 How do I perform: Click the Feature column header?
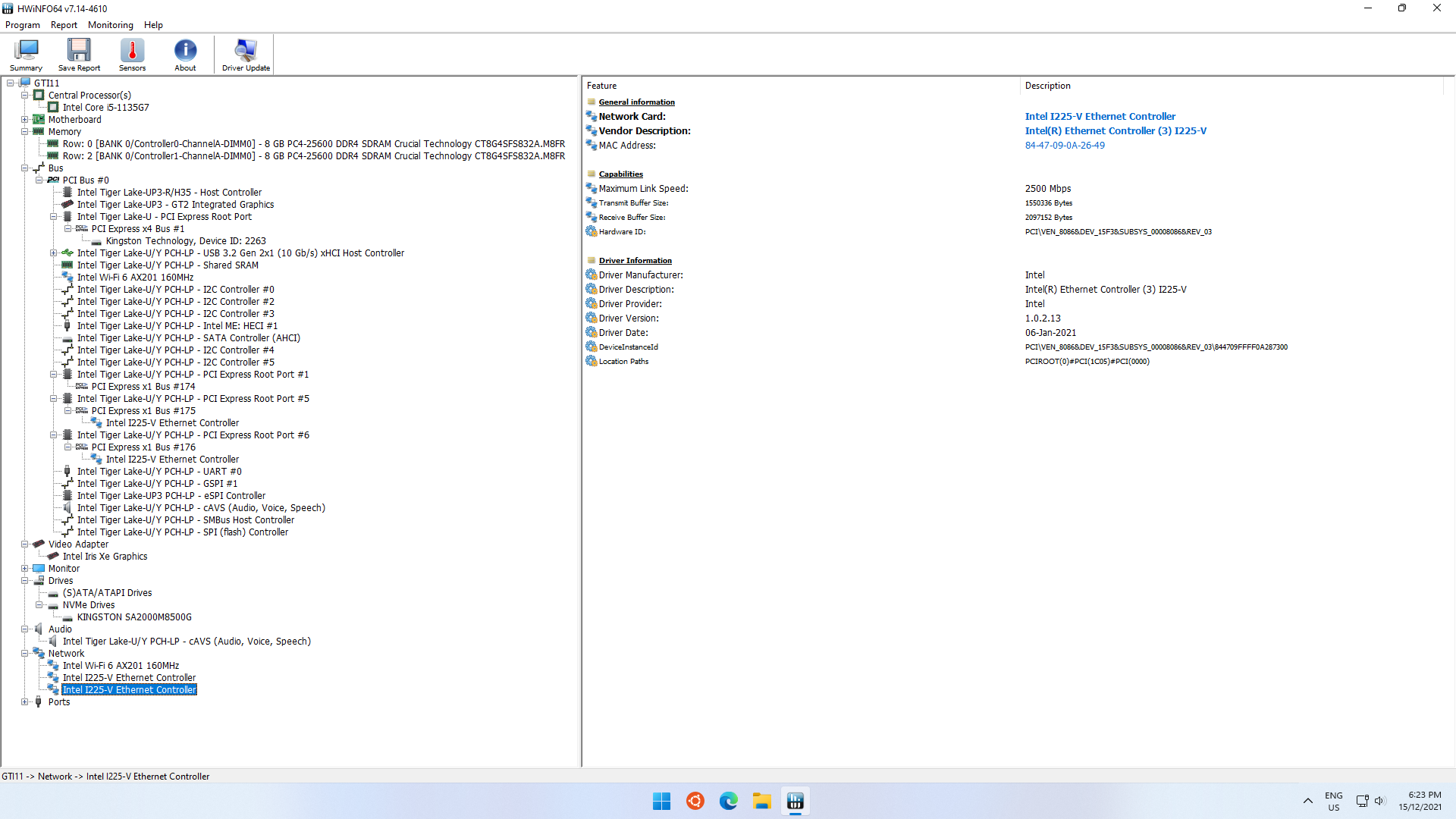pos(601,86)
